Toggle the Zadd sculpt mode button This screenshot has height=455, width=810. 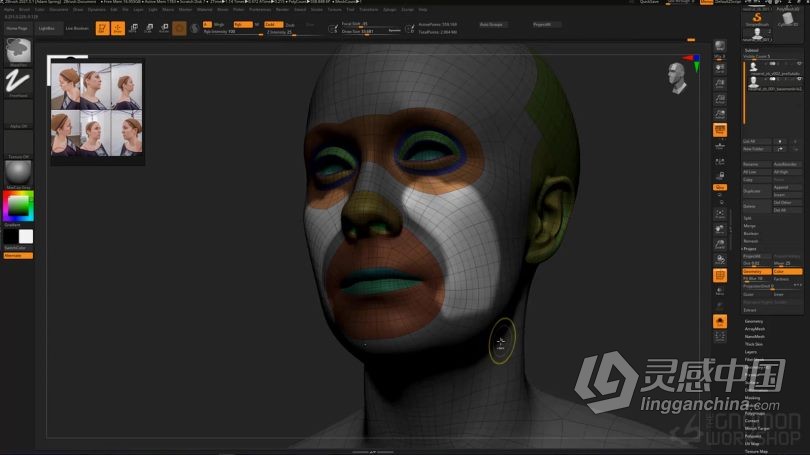click(273, 24)
